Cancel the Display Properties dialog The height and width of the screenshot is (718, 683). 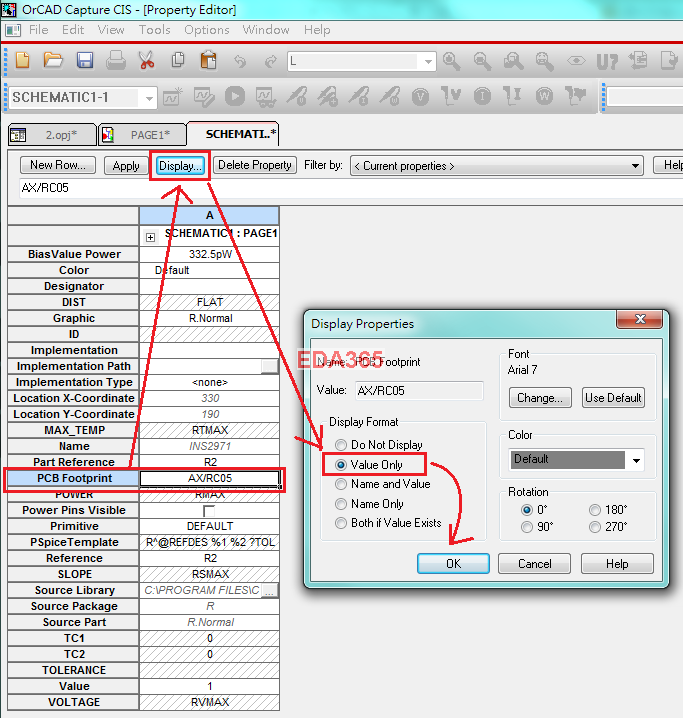pos(534,563)
